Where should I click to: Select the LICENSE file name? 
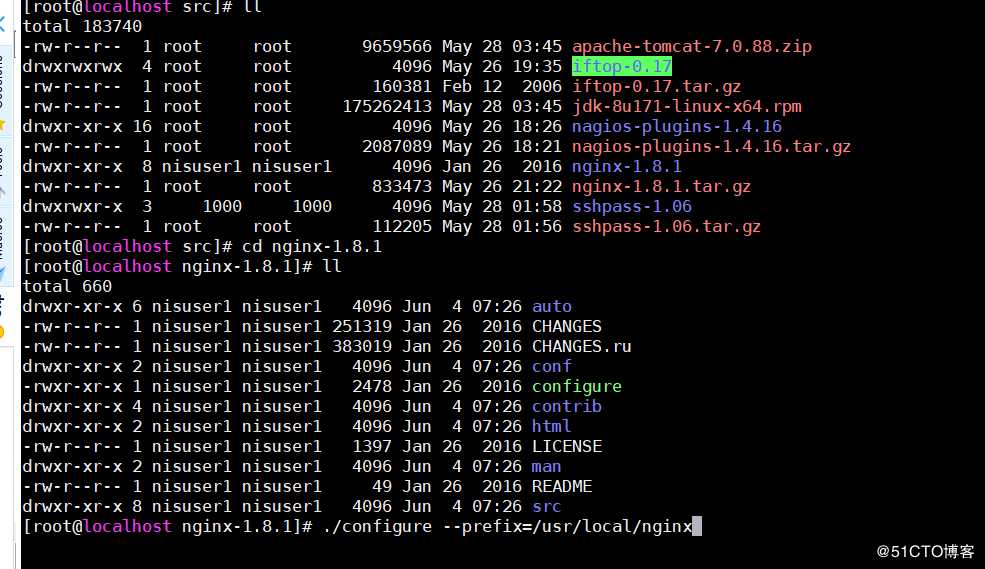567,447
